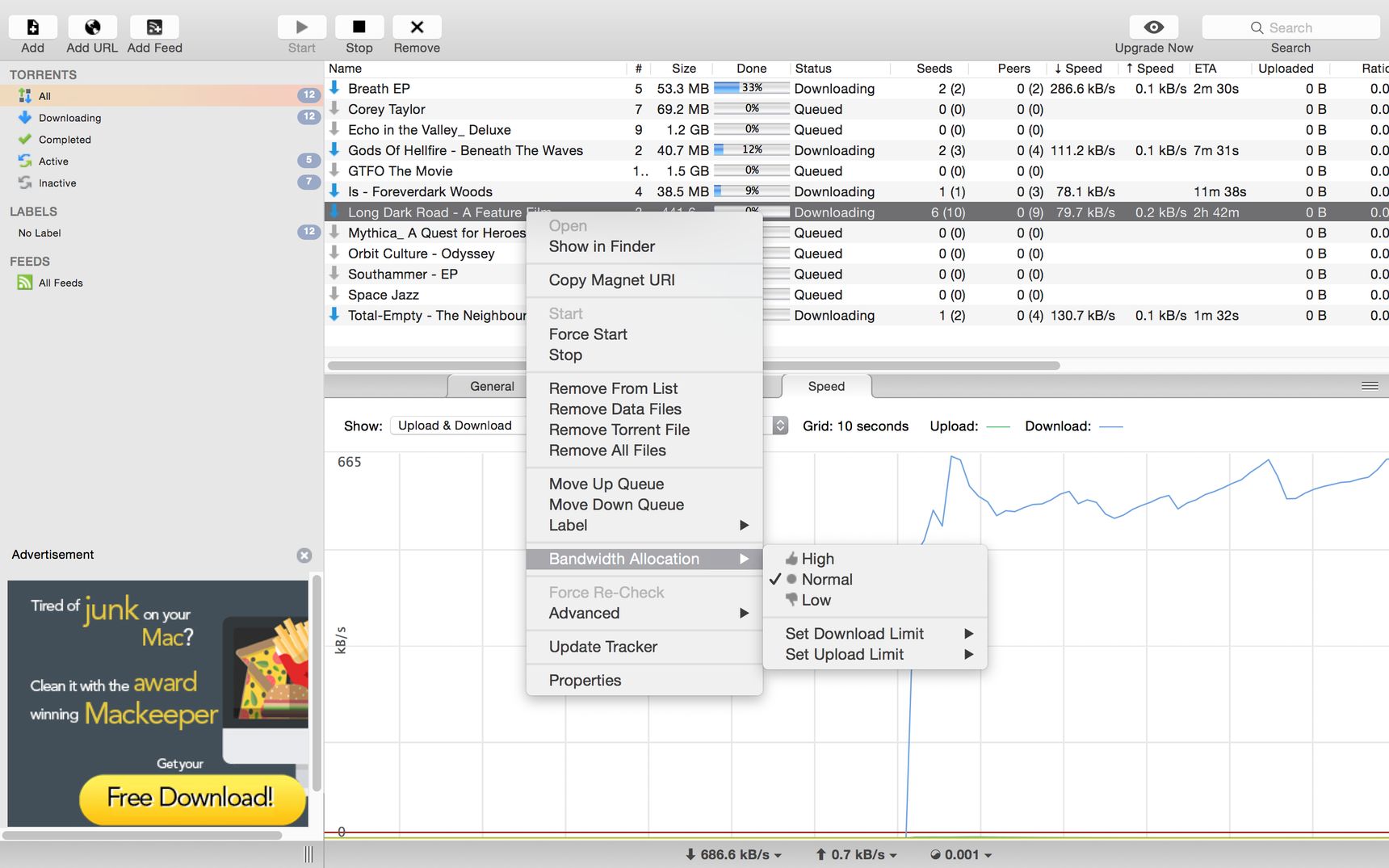Click the Stop square toolbar button
Screen dimensions: 1389x868
pyautogui.click(x=359, y=27)
